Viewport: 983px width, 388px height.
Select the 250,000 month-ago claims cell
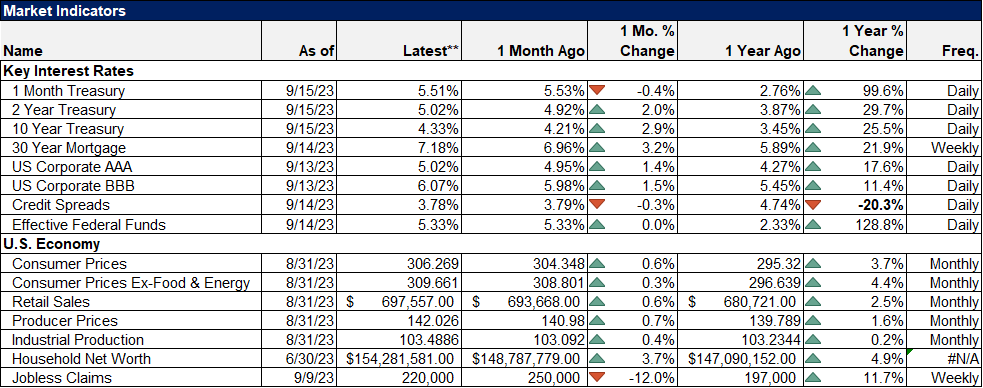click(525, 378)
